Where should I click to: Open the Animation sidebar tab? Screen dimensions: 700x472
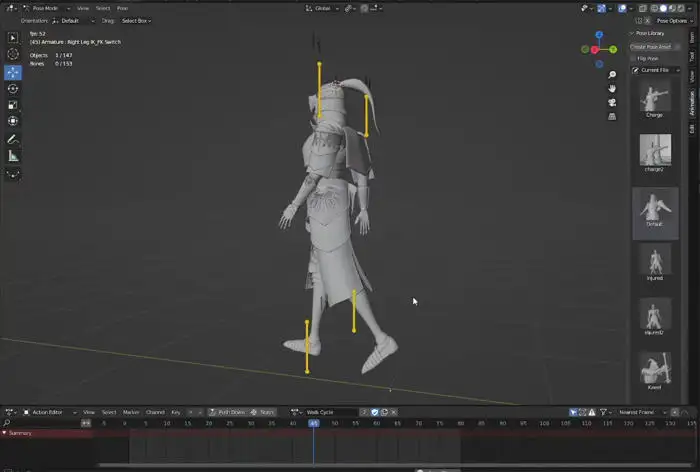692,103
